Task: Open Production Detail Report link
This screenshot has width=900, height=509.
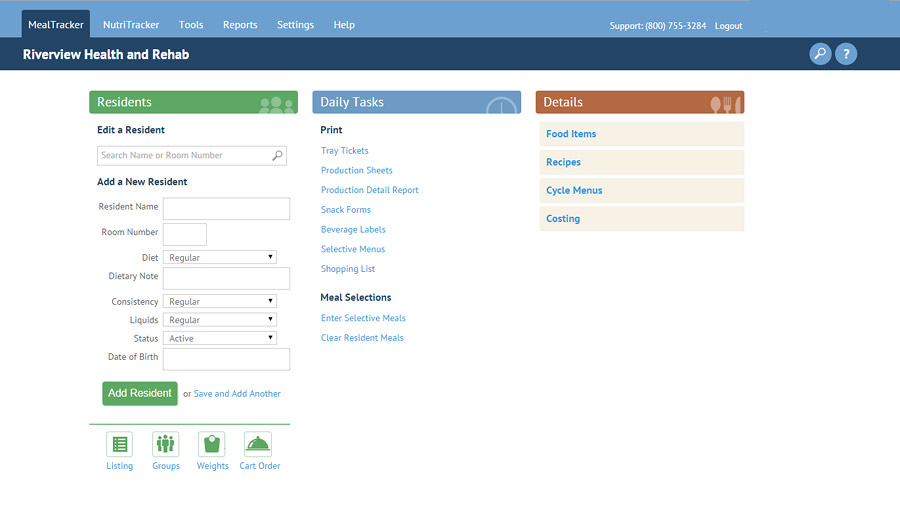Action: (370, 190)
